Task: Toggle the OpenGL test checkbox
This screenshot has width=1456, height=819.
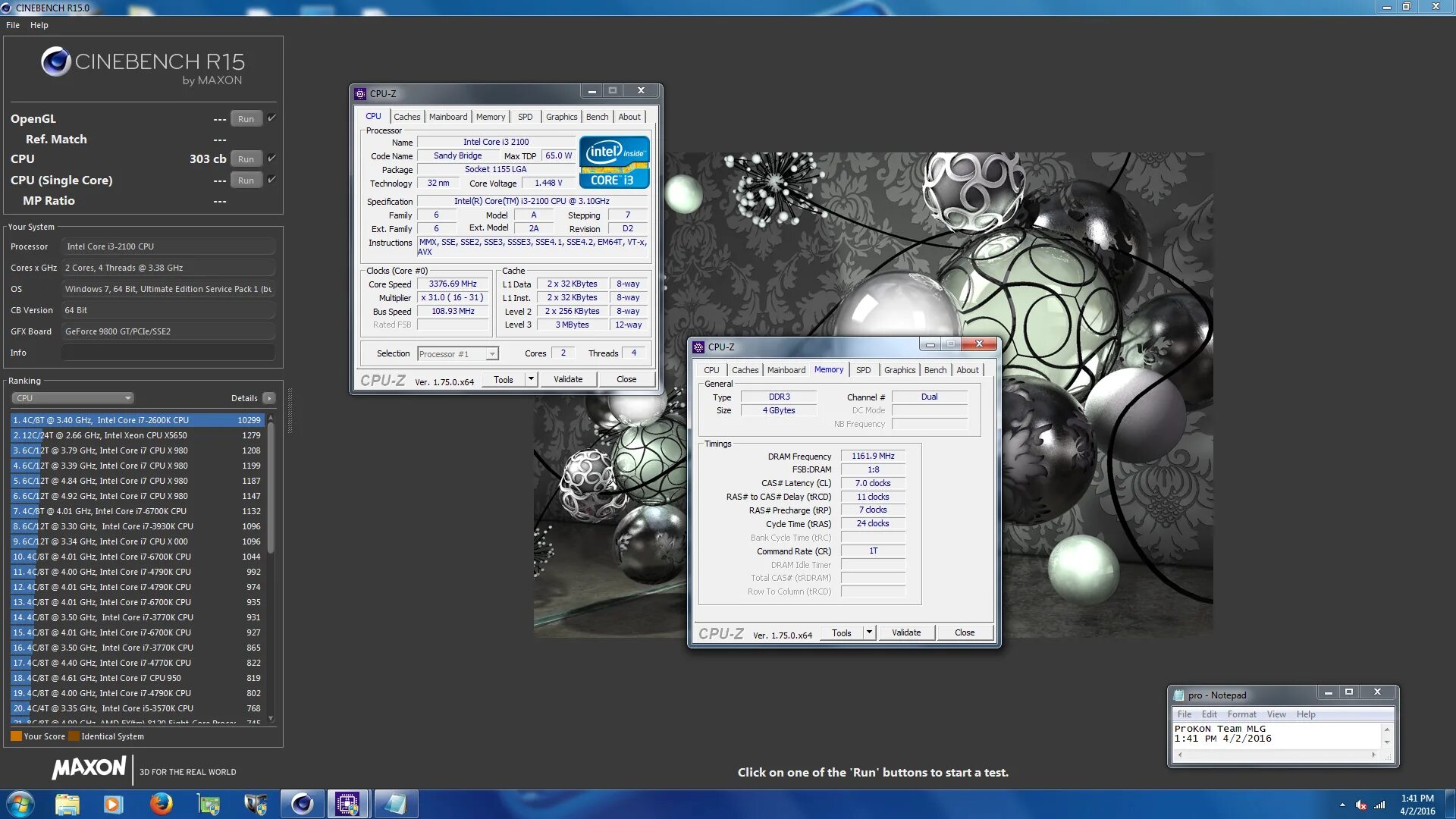Action: click(271, 118)
